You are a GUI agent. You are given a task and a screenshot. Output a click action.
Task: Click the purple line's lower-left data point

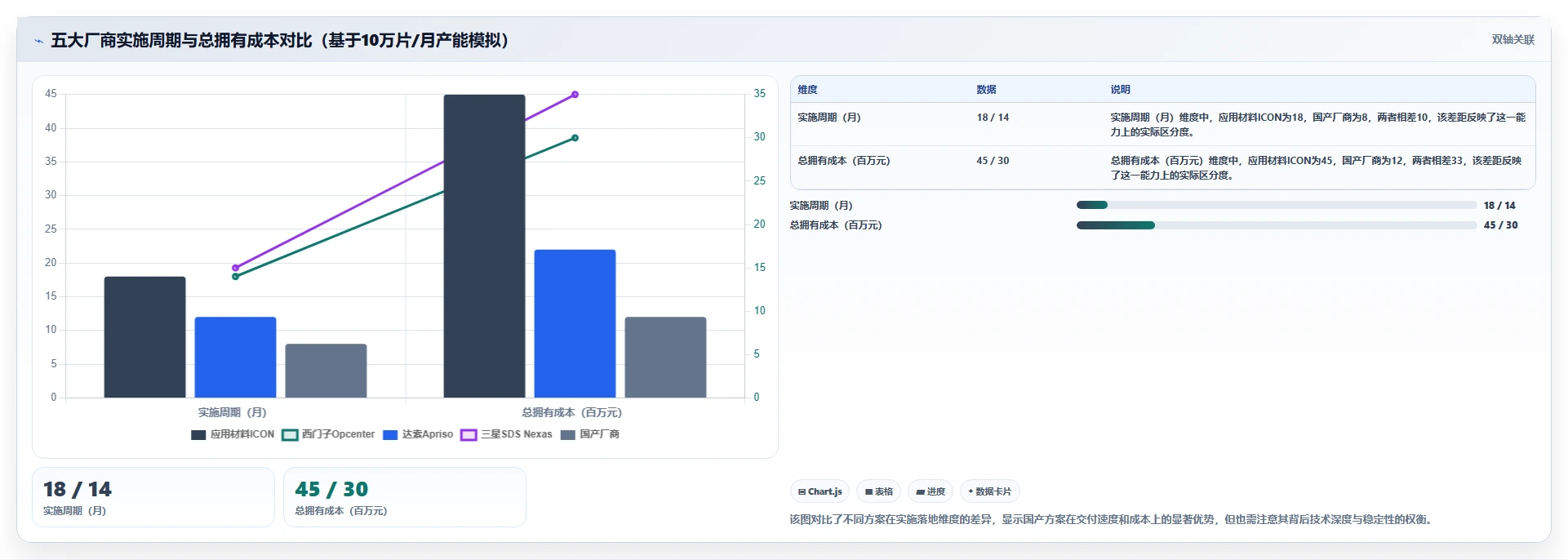pos(235,268)
